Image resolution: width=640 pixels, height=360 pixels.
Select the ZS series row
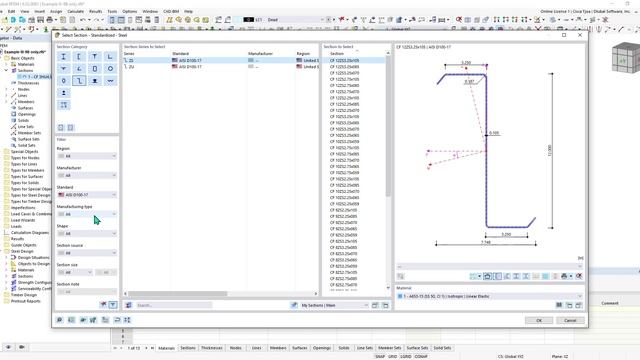point(220,60)
